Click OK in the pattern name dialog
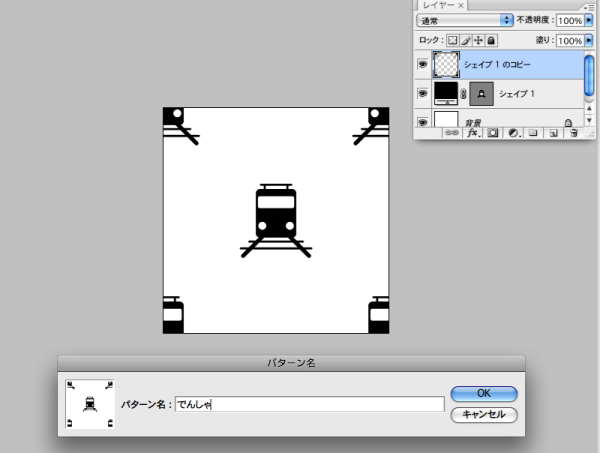The width and height of the screenshot is (600, 453). (484, 393)
